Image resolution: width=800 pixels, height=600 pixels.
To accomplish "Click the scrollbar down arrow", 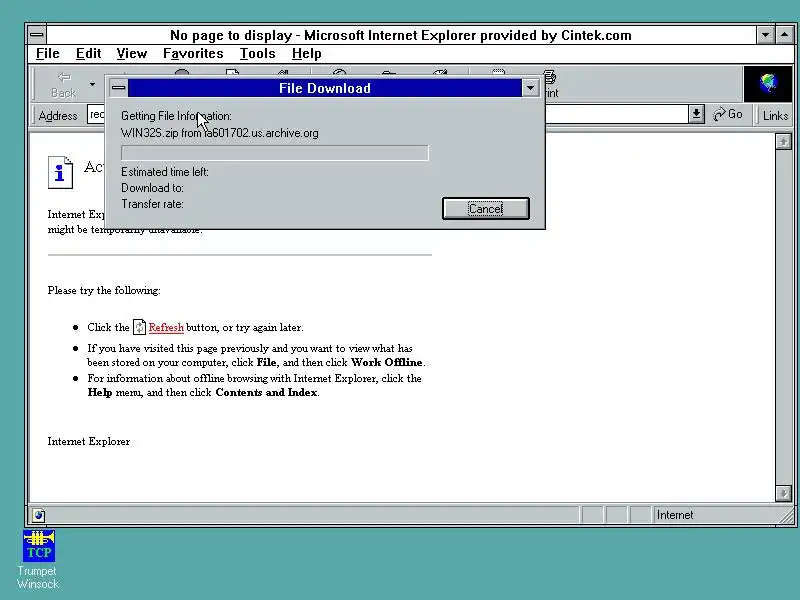I will [x=783, y=493].
